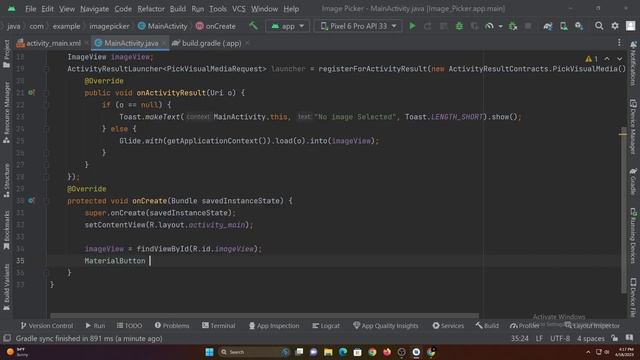The height and width of the screenshot is (360, 640).
Task: Open the 4 spaces indent selector
Action: coord(591,338)
